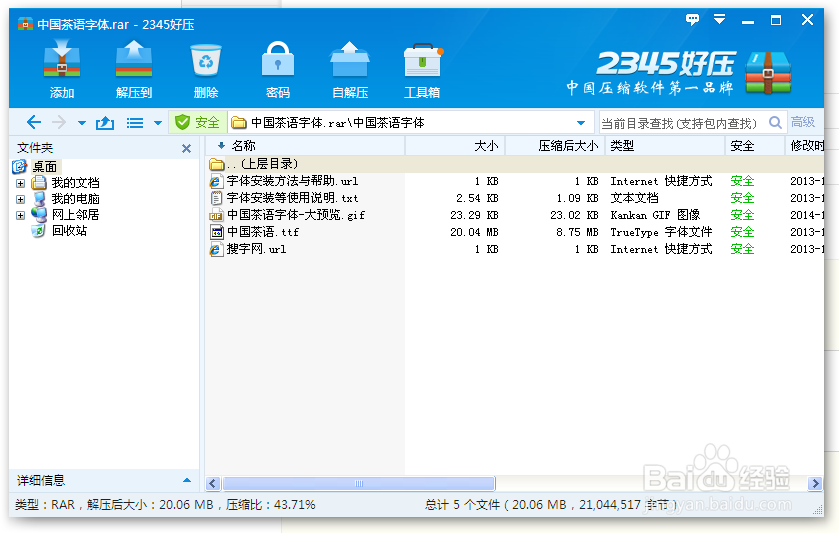Click the text file icon of 字体安装等使用说明.txt
This screenshot has height=533, width=839.
coord(216,198)
